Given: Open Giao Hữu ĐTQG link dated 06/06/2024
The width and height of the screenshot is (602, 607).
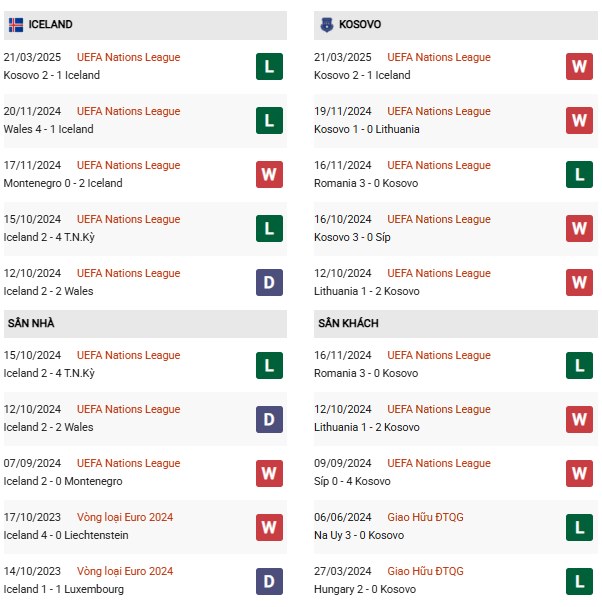Looking at the screenshot, I should click(x=425, y=517).
